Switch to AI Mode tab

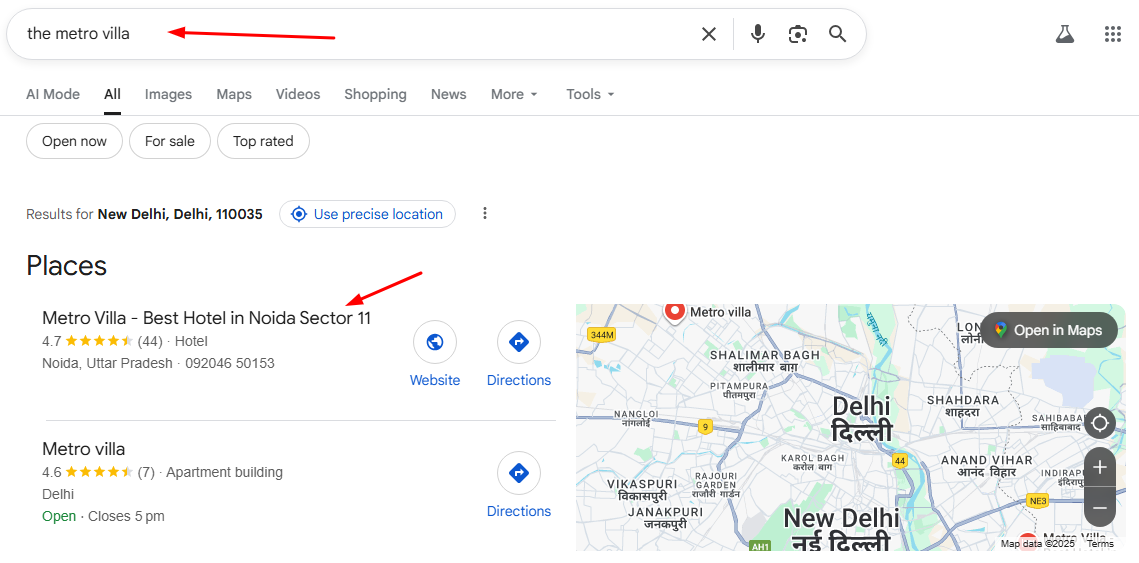(x=53, y=94)
